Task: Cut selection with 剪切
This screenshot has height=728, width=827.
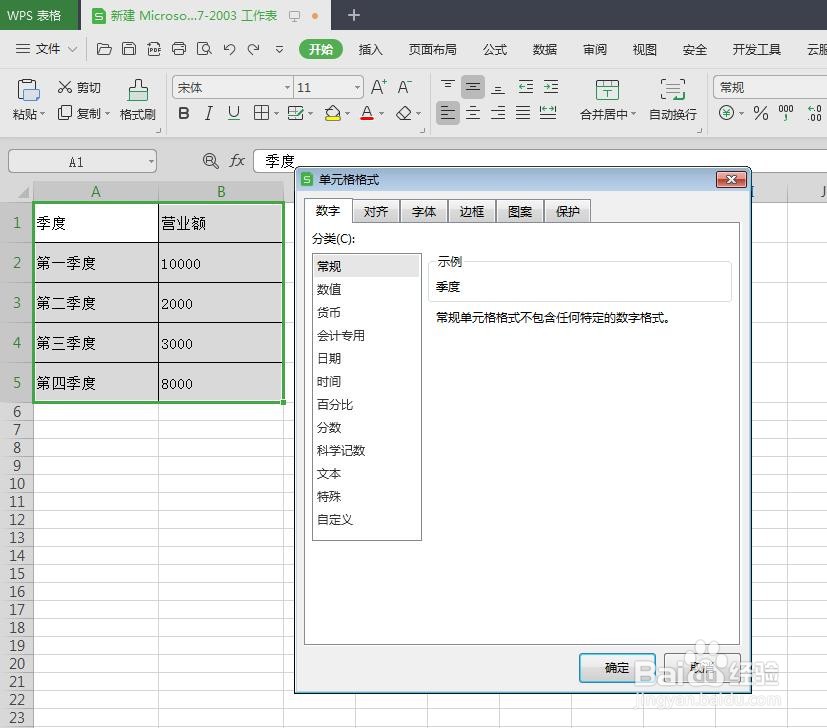Action: tap(79, 87)
